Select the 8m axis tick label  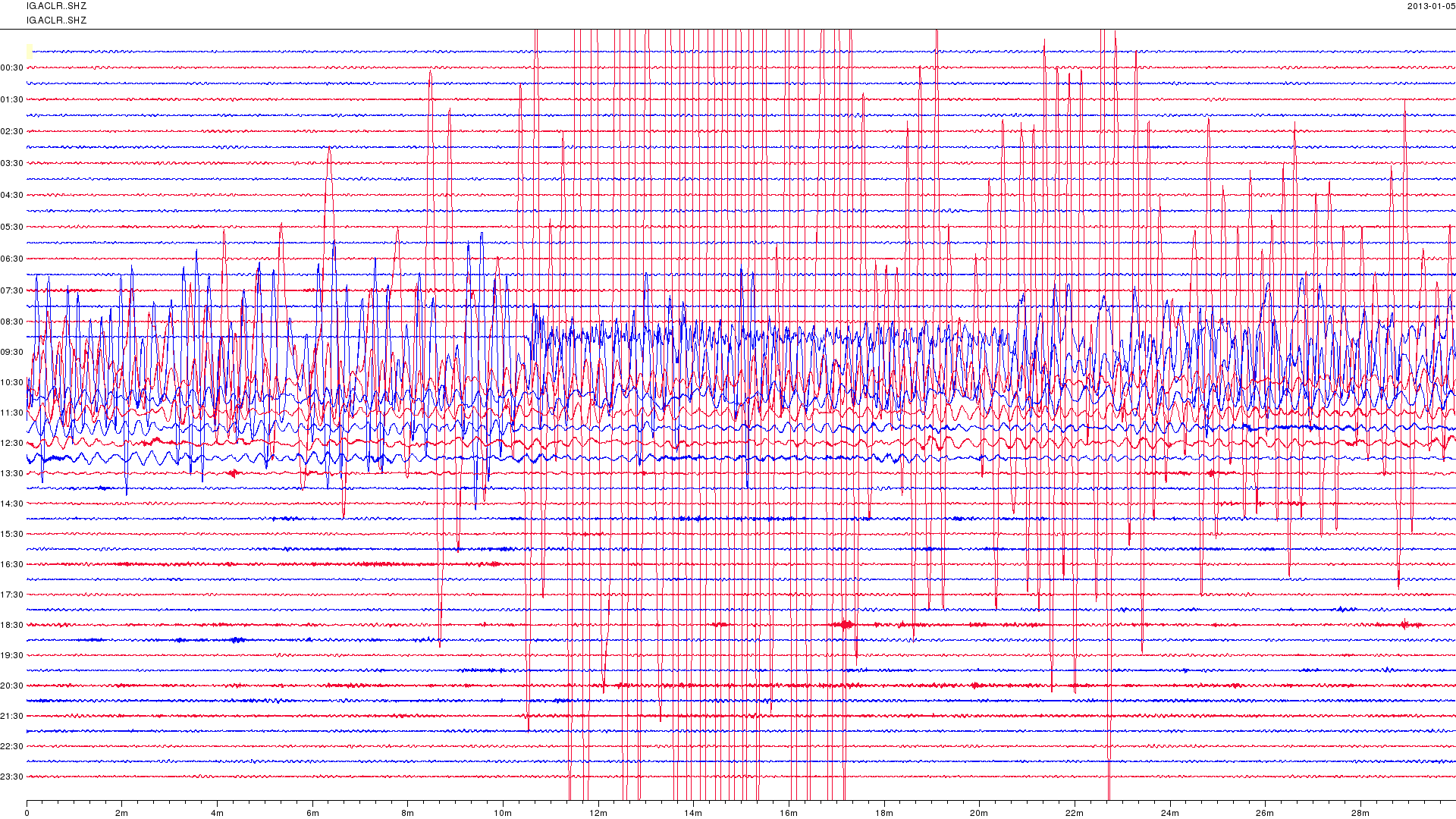click(408, 814)
